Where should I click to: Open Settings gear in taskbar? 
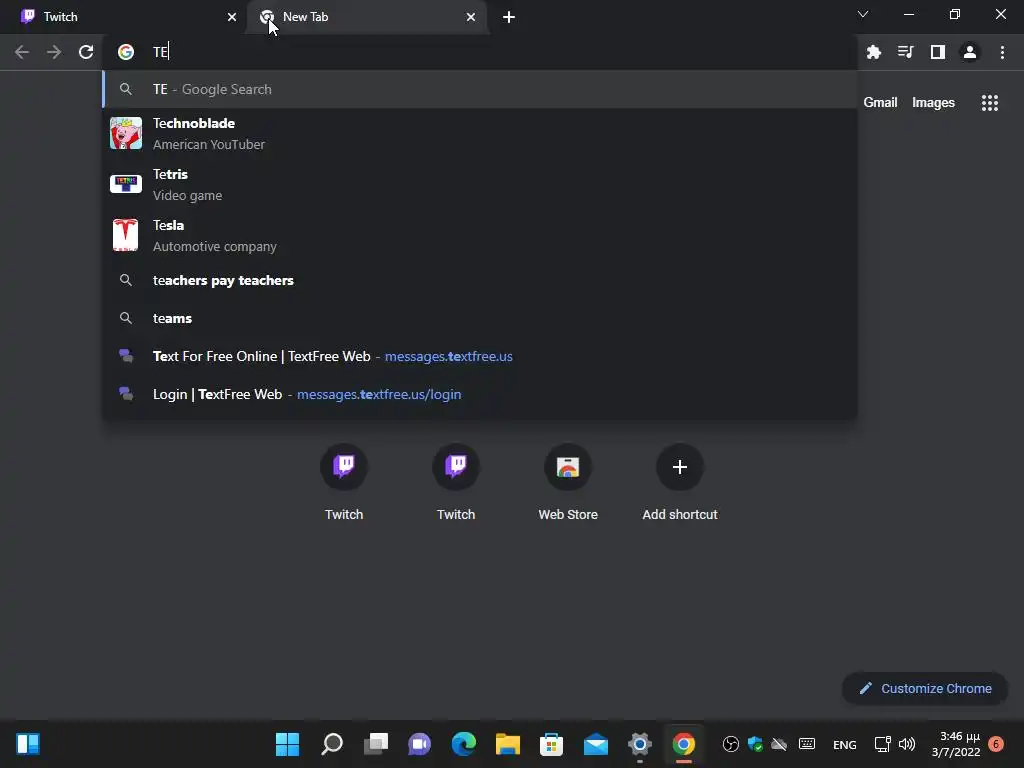pyautogui.click(x=639, y=744)
